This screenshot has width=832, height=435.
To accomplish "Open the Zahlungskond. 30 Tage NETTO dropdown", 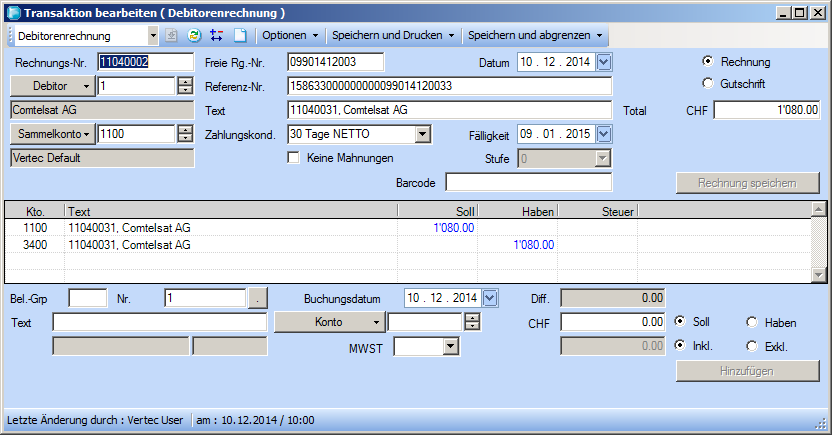I will 422,134.
